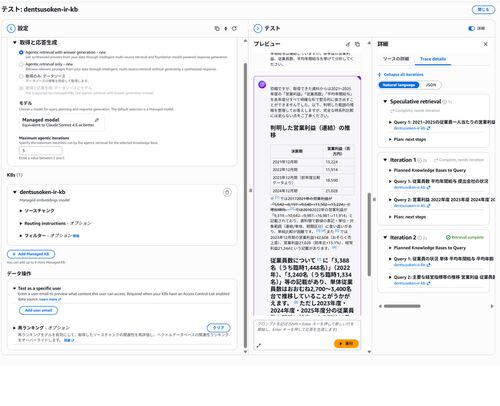Toggle the 詳細 switch in the テスト header
500x406 pixels.
(471, 28)
